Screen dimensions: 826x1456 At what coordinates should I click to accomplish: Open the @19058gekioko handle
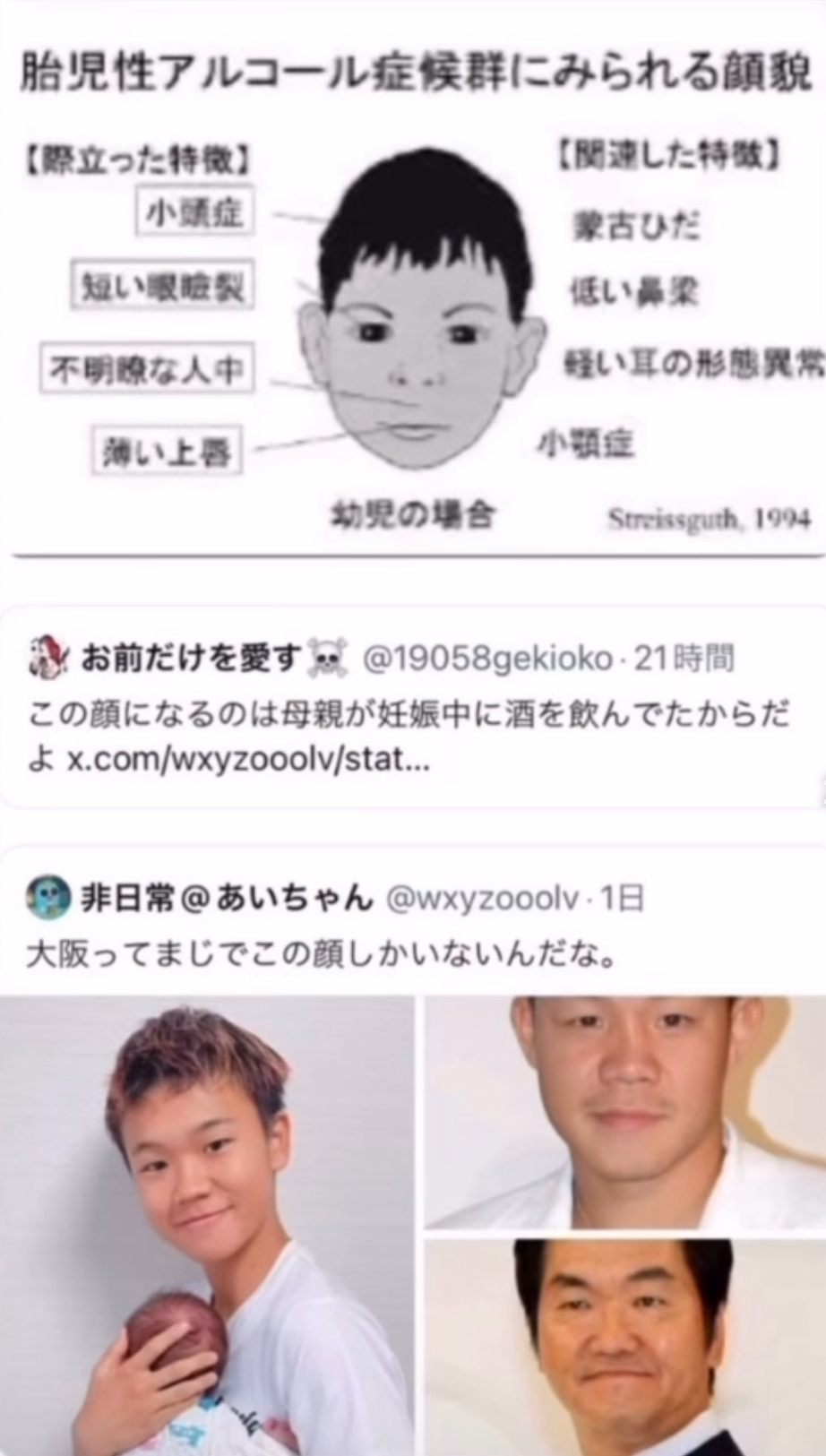[486, 659]
